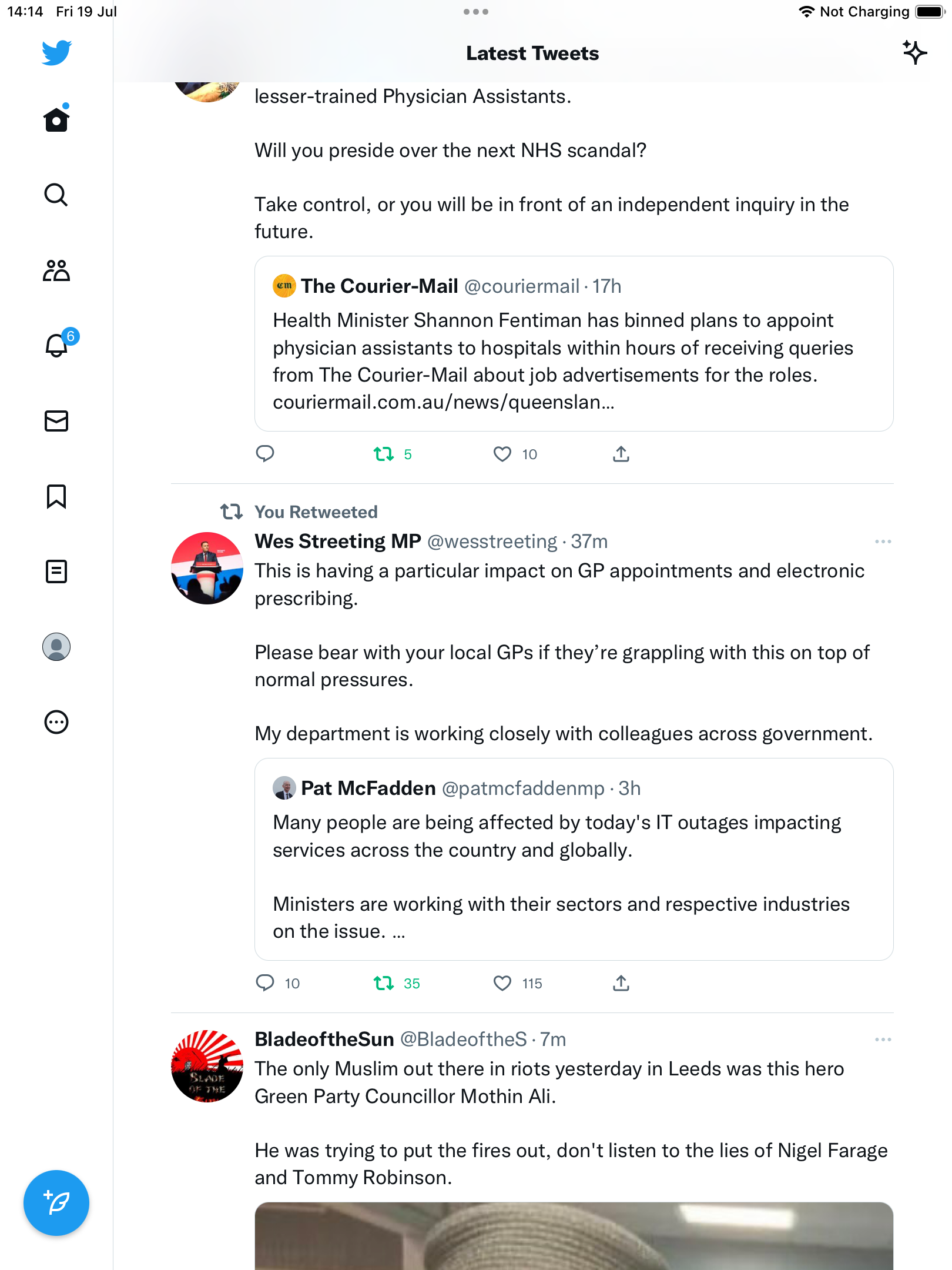
Task: Tap the Twitter bird logo
Action: tap(56, 53)
